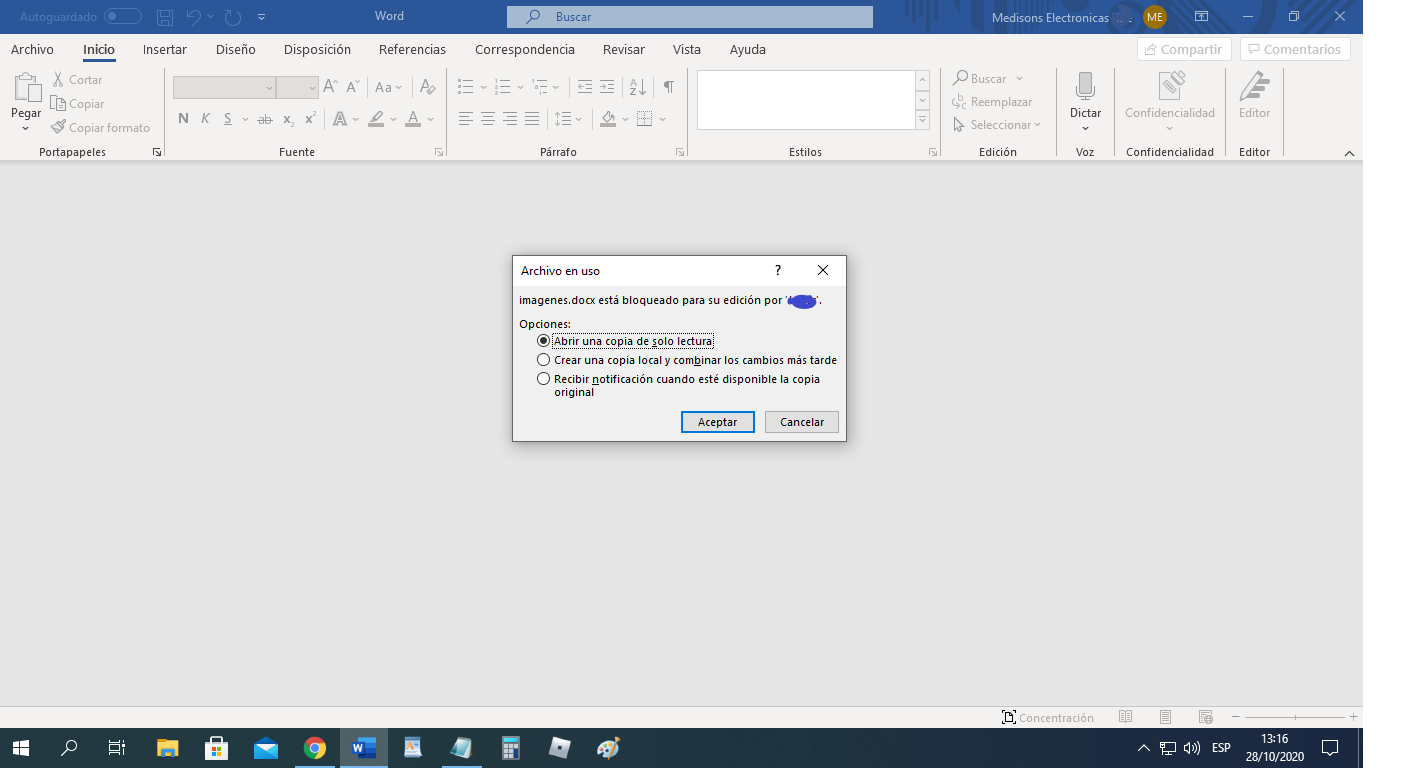Close the 'Archivo en uso' dialog
1408x768 pixels.
[x=823, y=270]
